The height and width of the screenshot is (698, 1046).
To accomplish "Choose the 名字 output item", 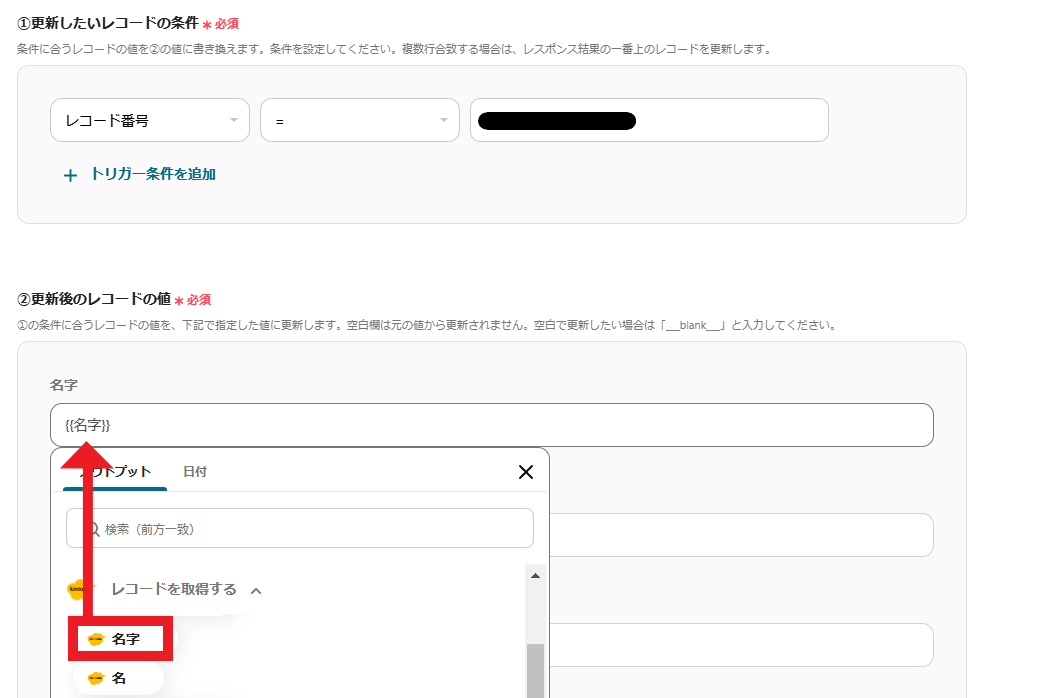I will pos(125,639).
